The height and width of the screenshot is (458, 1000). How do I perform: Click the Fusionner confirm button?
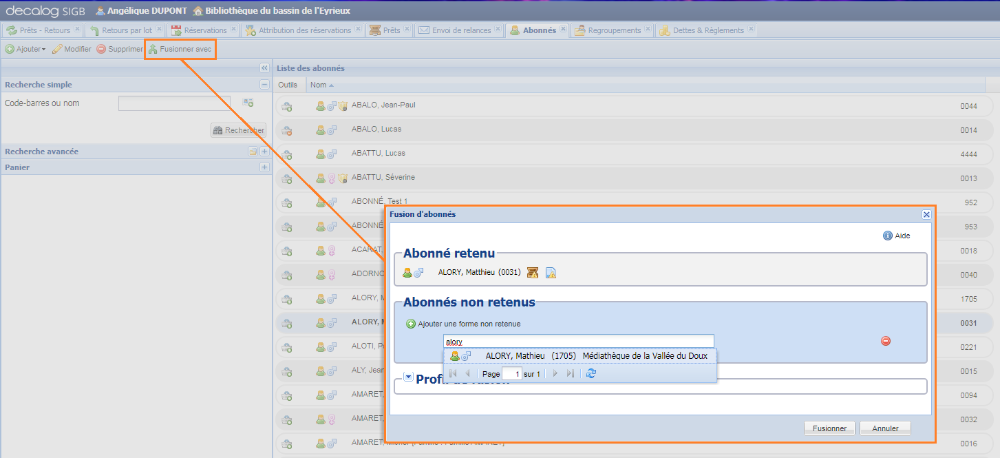tap(829, 428)
